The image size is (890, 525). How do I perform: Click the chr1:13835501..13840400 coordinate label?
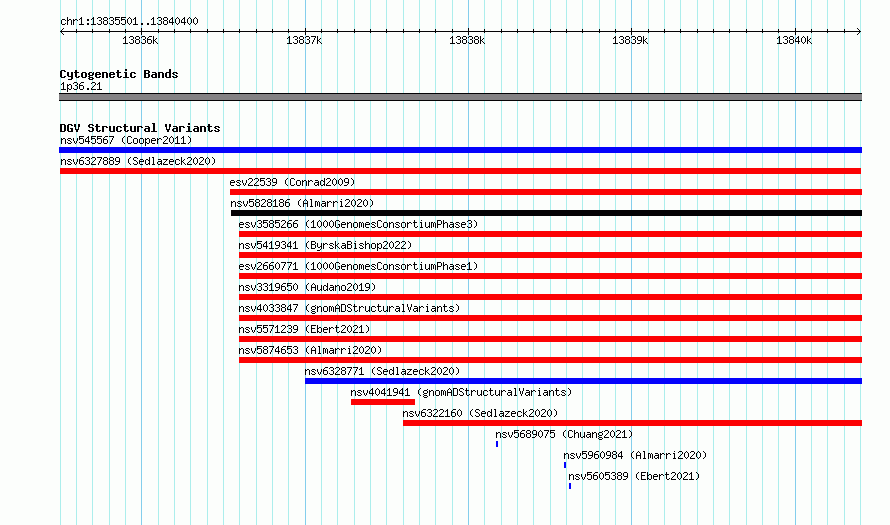coord(129,21)
